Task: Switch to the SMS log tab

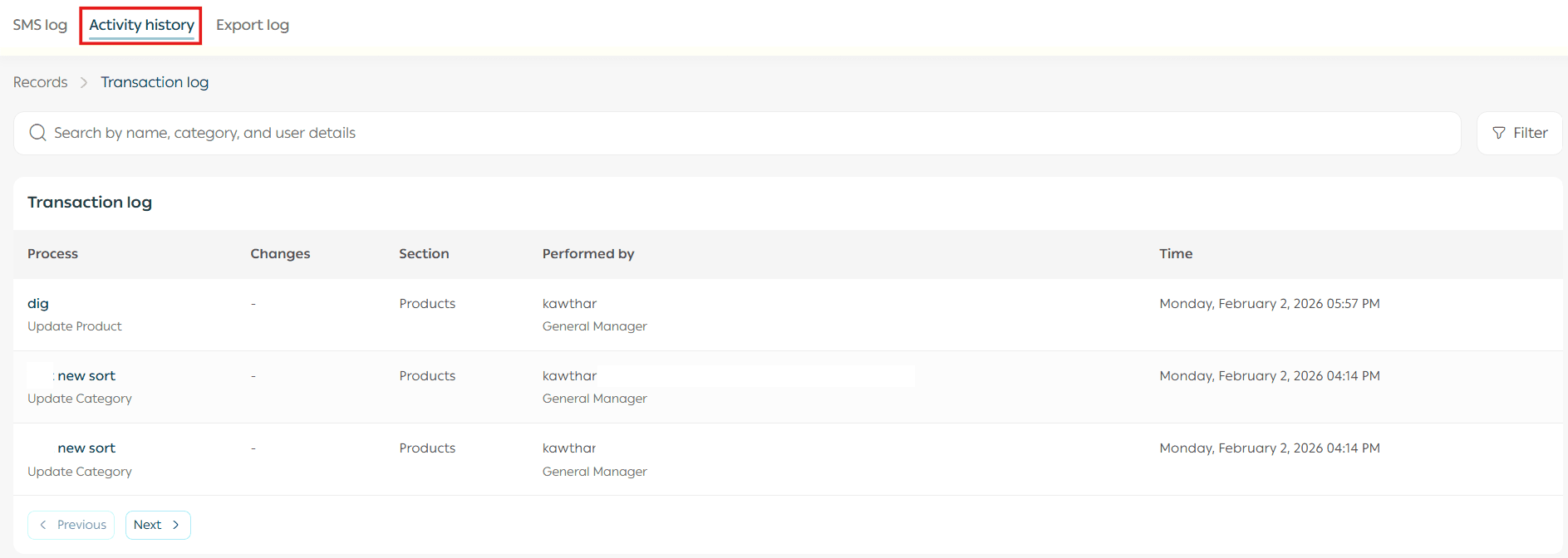Action: (x=40, y=25)
